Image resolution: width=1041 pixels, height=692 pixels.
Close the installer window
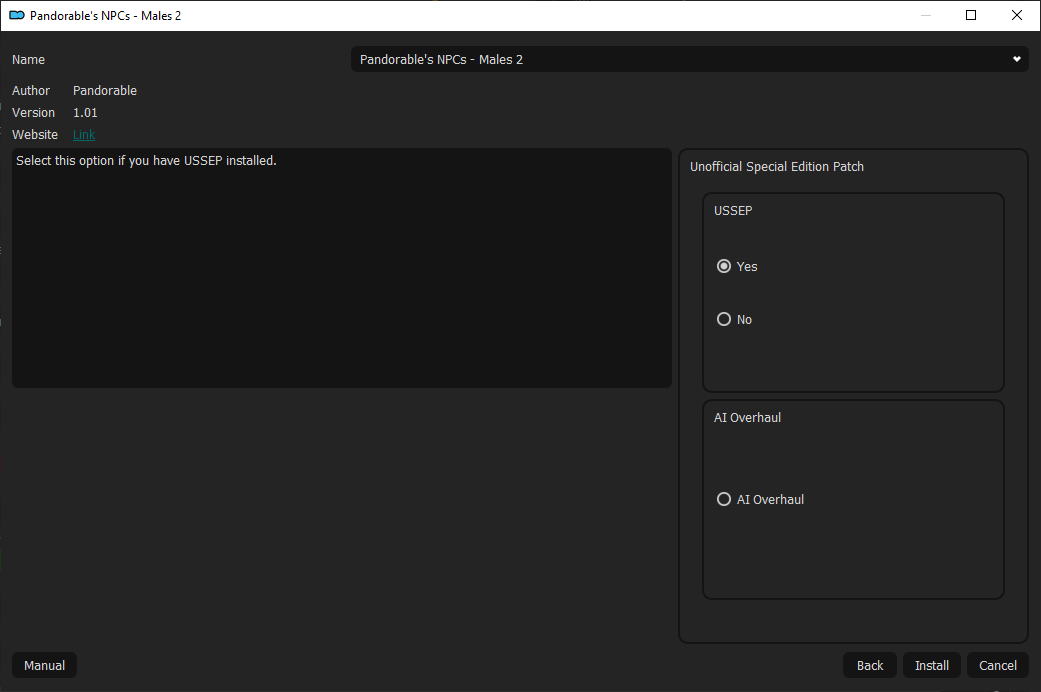coord(1016,15)
